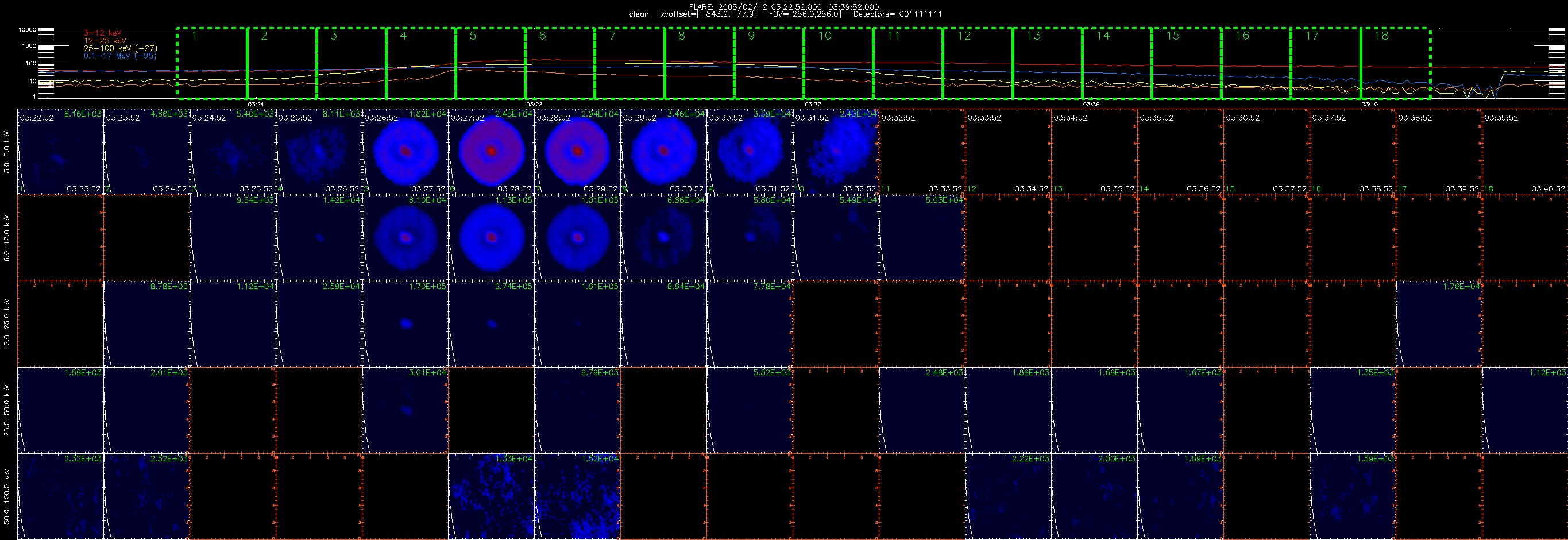Click the 03:36 tick label on time axis

[1091, 104]
